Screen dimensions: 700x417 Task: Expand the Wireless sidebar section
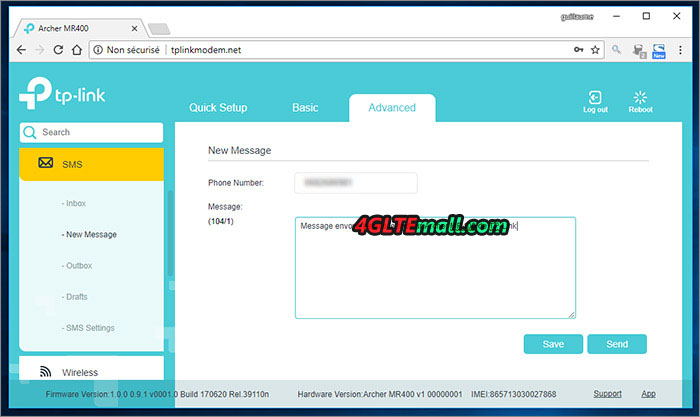tap(91, 372)
